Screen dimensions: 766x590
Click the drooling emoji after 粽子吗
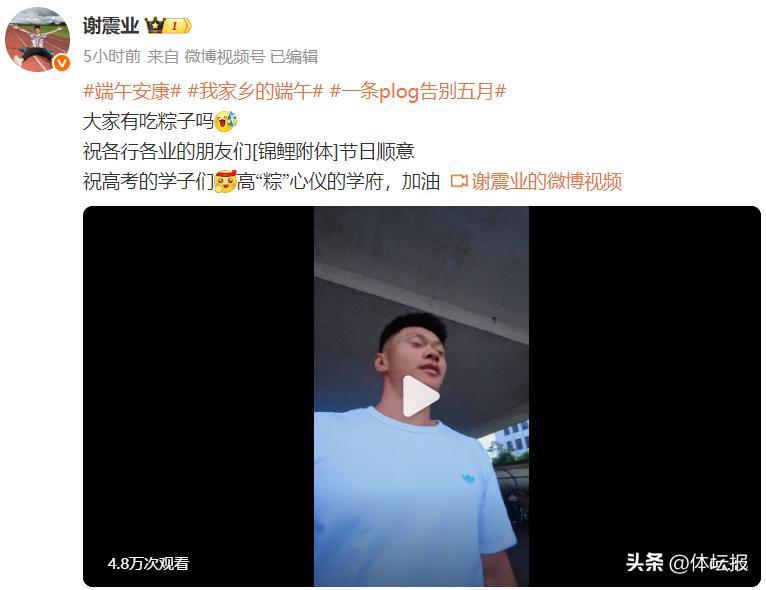coord(225,121)
